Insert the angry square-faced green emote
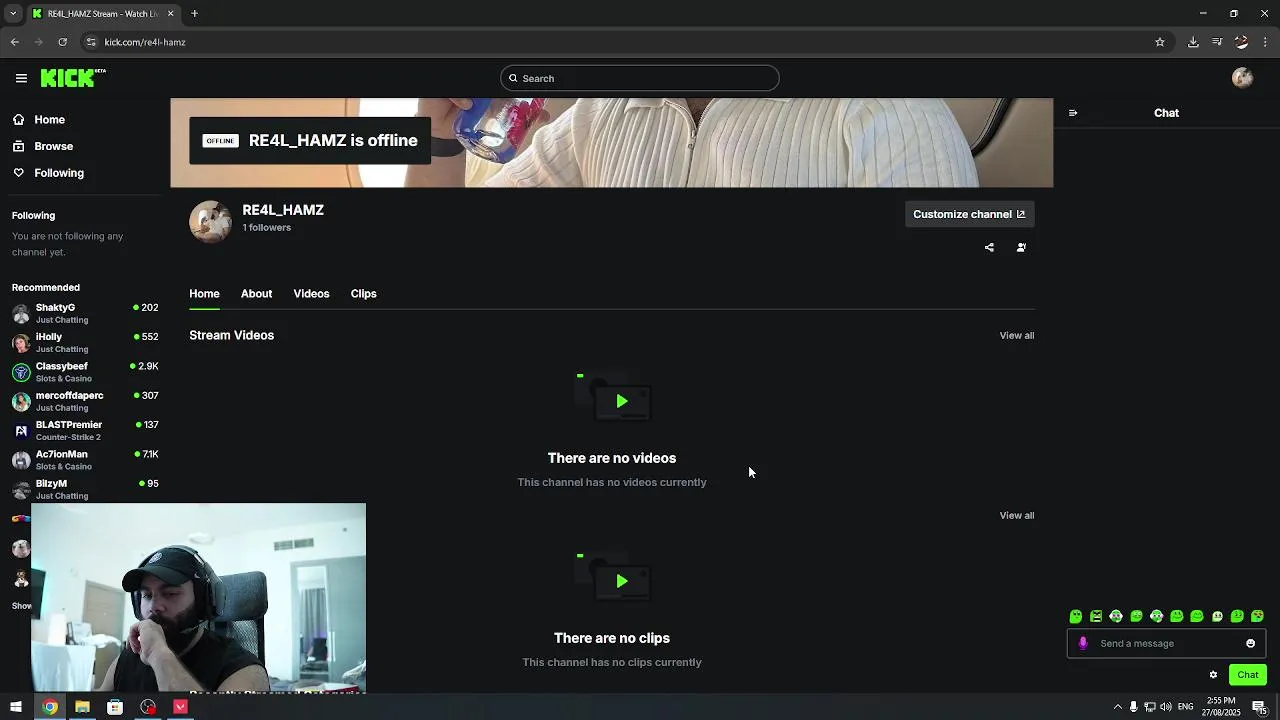The height and width of the screenshot is (720, 1280). (1096, 616)
